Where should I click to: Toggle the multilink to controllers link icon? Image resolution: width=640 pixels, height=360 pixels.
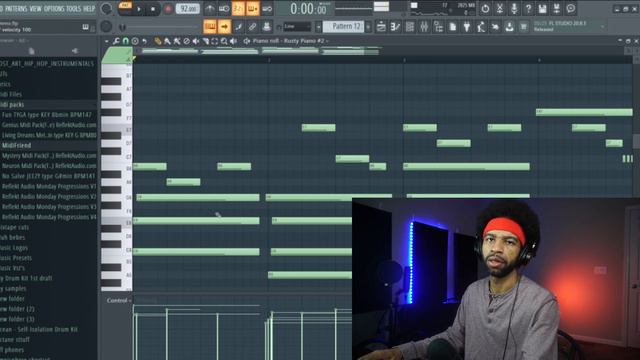pos(253,27)
